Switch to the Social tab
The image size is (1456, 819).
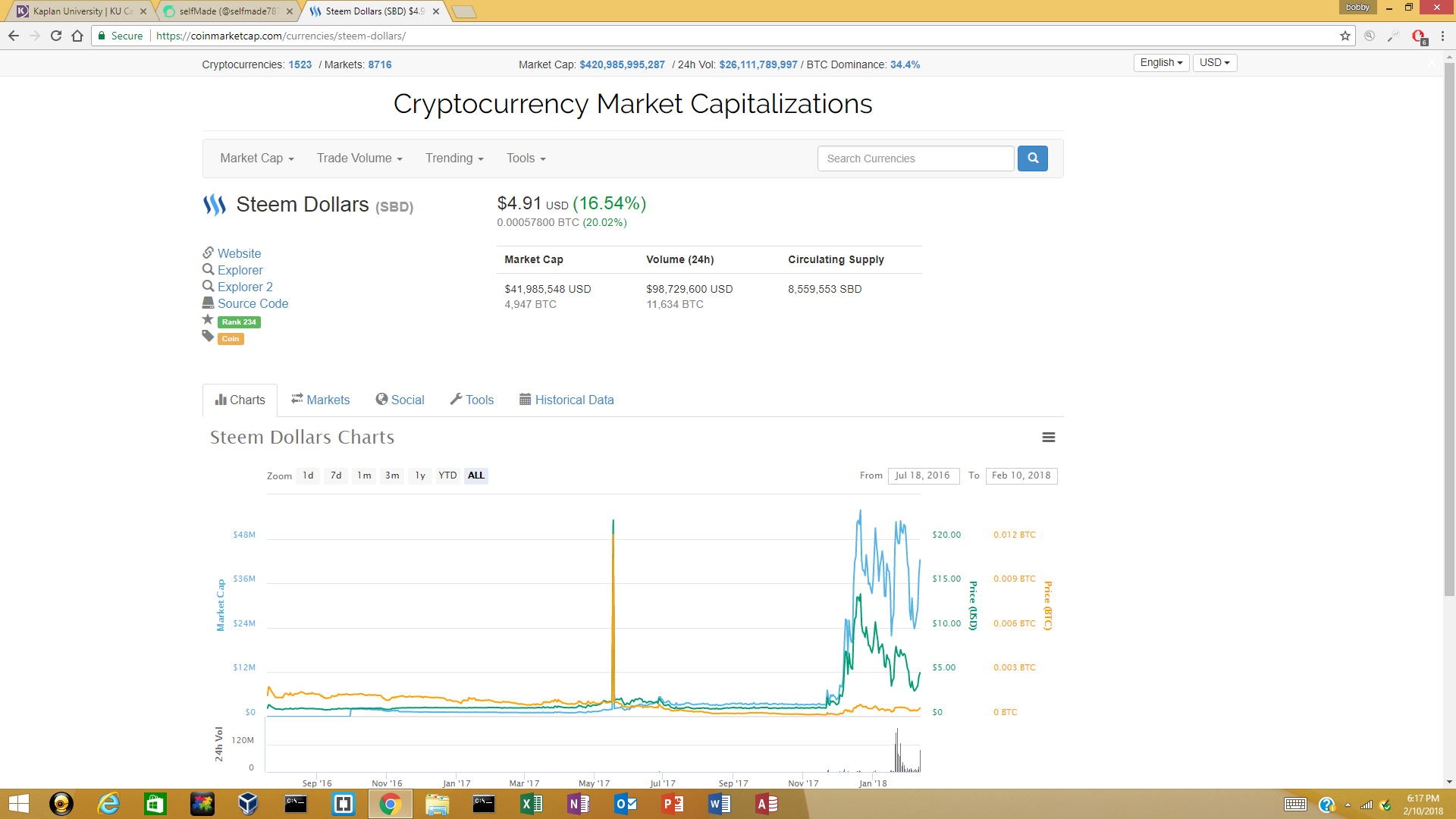[400, 400]
